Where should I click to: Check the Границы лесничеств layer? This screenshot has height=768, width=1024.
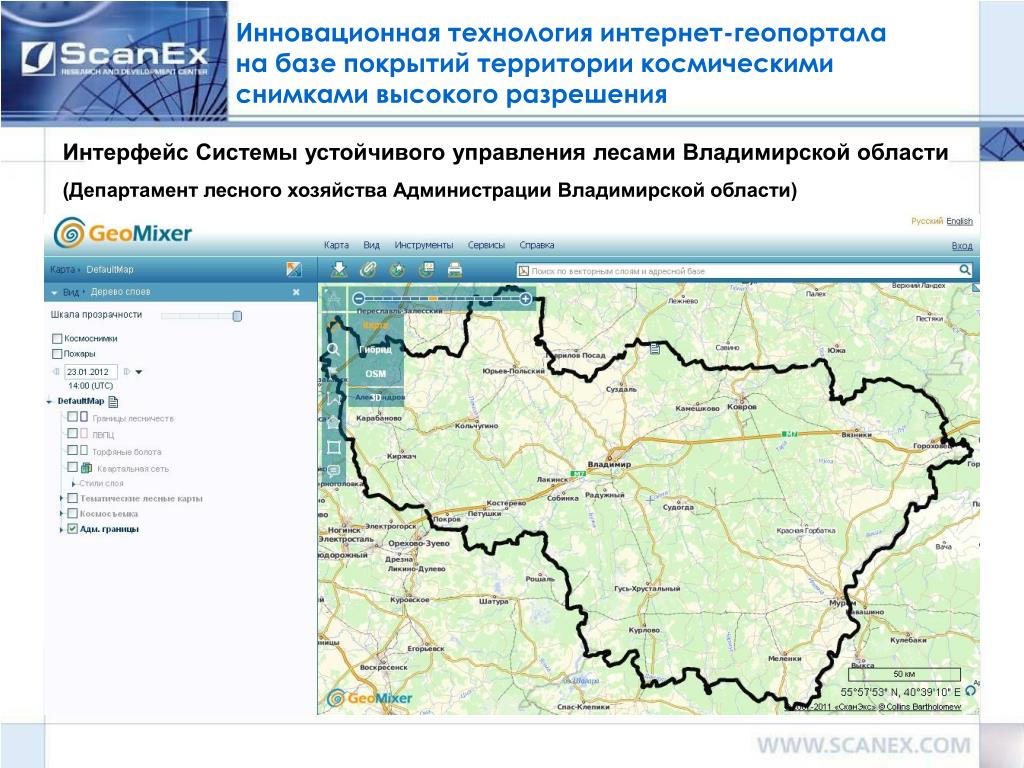tap(72, 417)
